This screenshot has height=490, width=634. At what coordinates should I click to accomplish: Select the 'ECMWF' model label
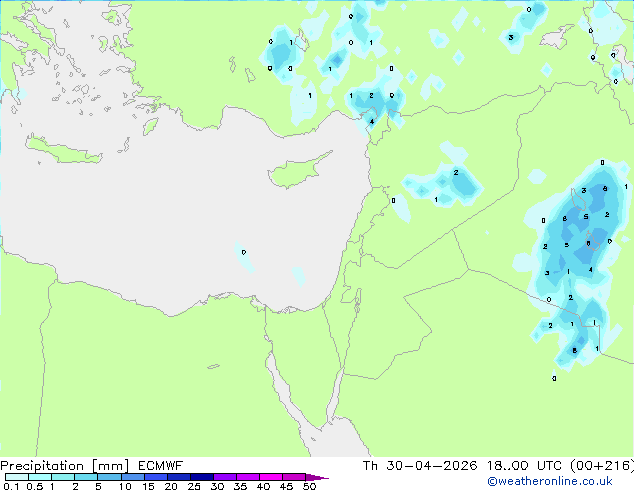click(x=160, y=466)
